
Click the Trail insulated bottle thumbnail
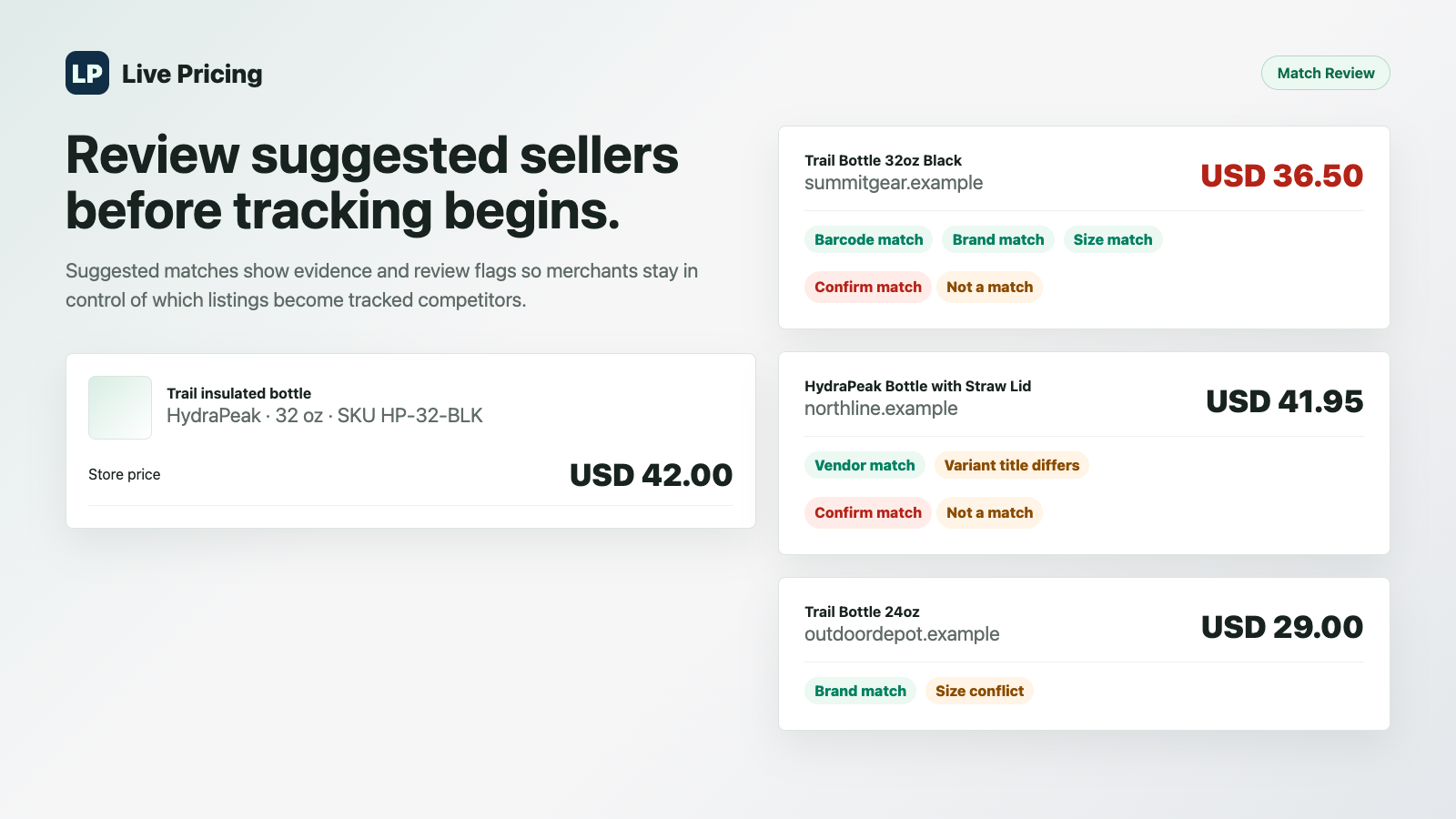pyautogui.click(x=120, y=408)
